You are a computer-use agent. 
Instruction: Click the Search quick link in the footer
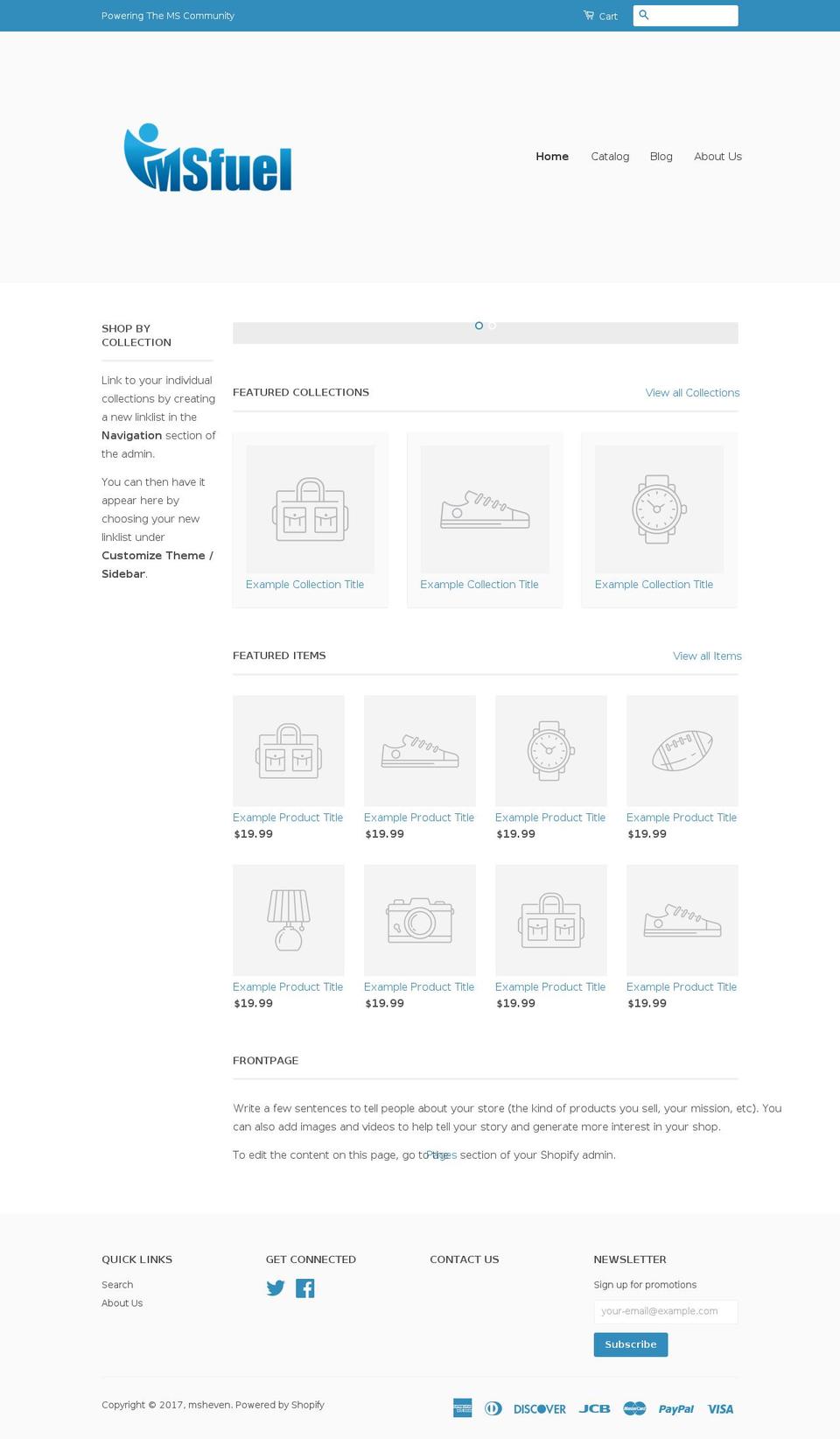(x=117, y=1285)
